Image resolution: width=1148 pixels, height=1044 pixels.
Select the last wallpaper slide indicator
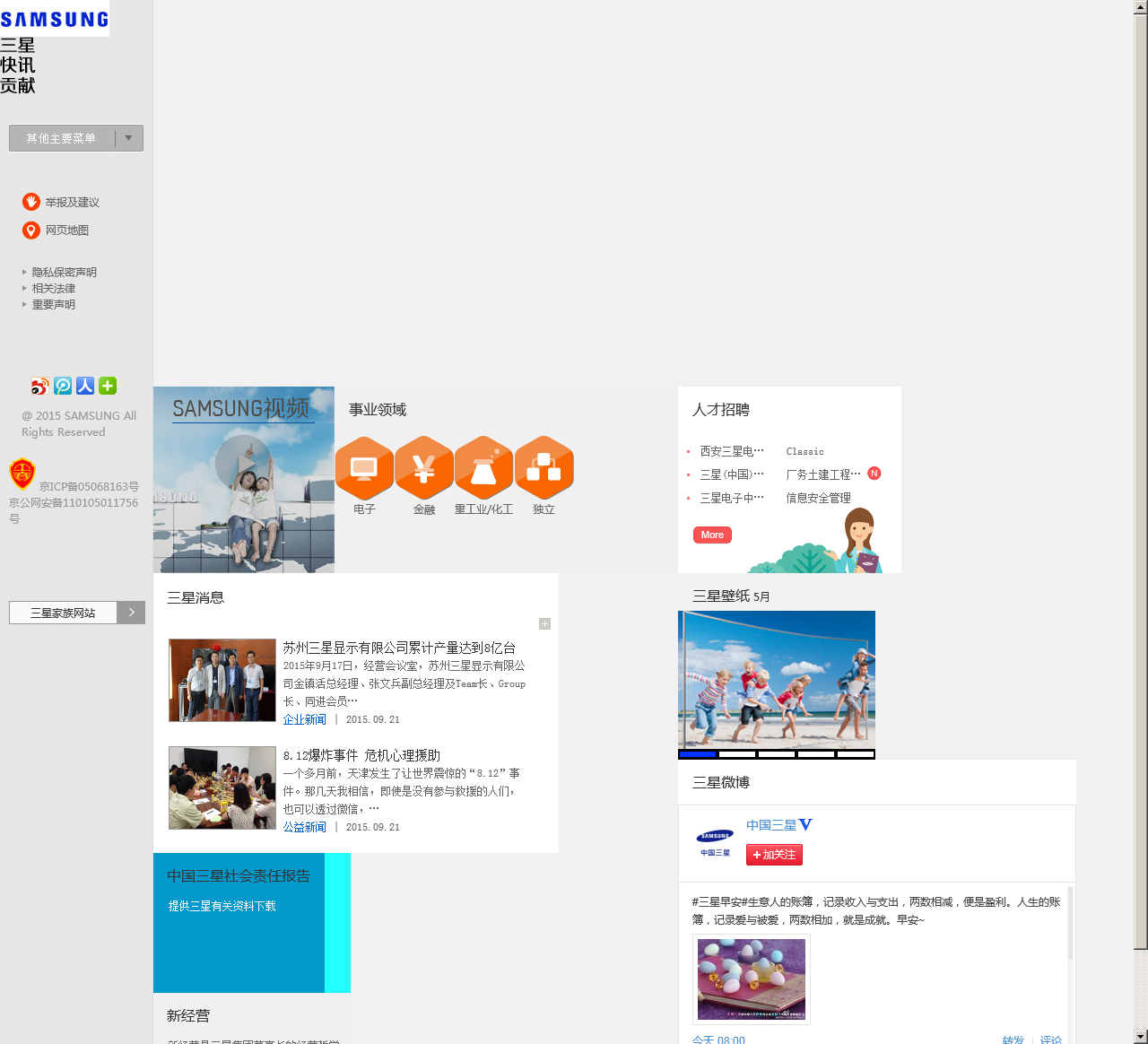coord(856,754)
